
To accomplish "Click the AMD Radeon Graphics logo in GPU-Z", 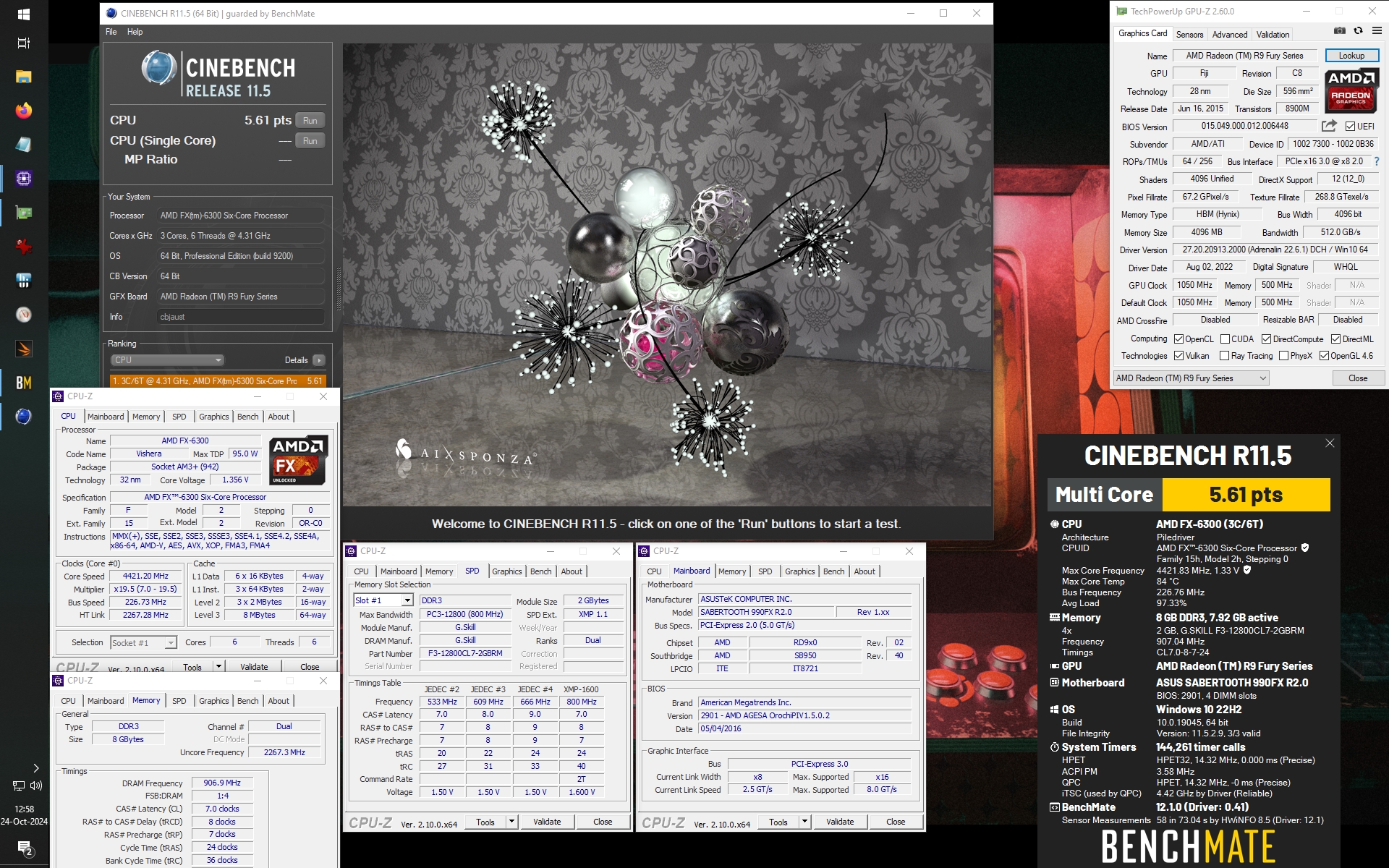I will (1351, 90).
